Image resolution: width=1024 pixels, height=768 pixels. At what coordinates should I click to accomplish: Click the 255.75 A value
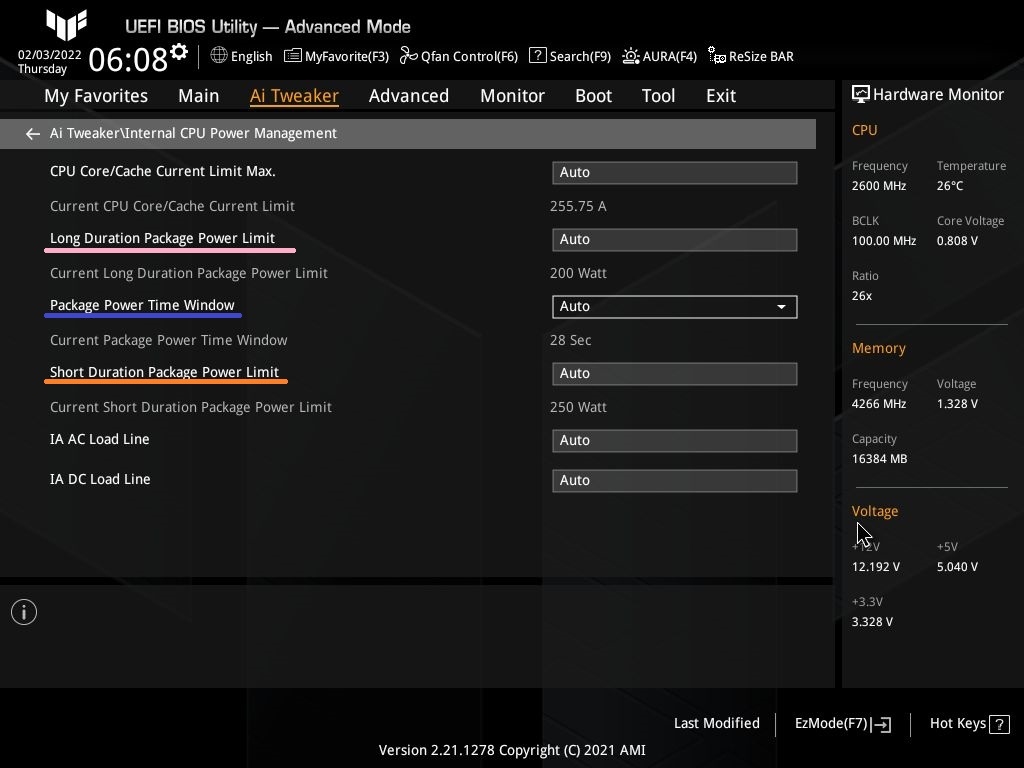click(578, 206)
